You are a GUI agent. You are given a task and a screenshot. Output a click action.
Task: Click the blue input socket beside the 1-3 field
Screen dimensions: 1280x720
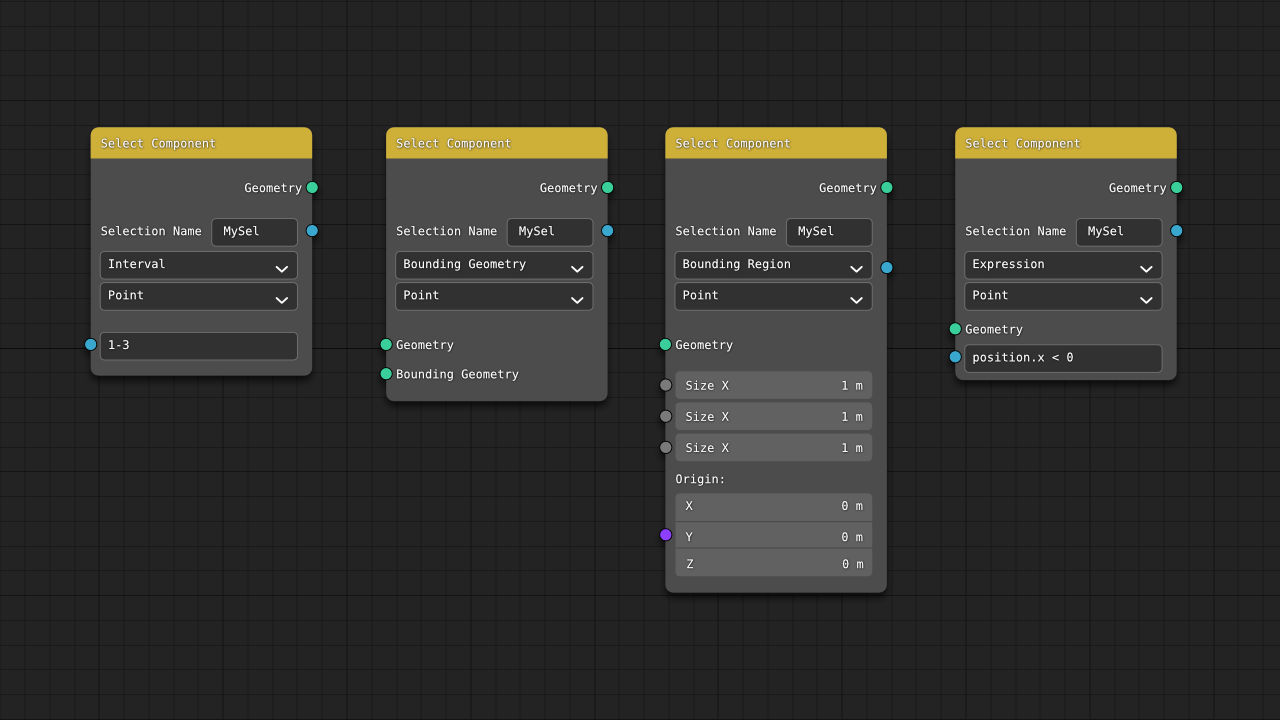pos(91,344)
